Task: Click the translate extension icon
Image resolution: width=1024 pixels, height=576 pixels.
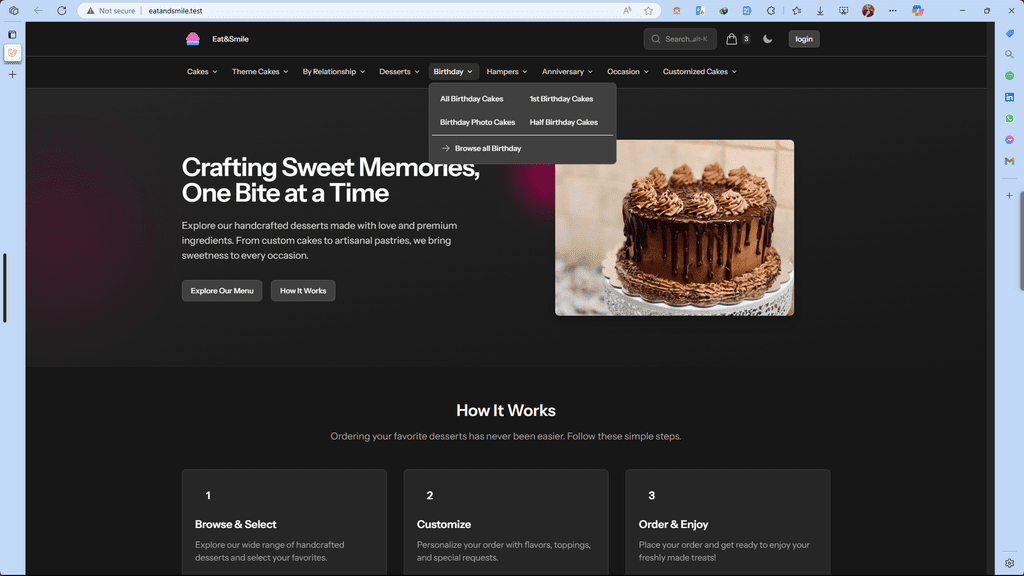Action: [x=700, y=10]
